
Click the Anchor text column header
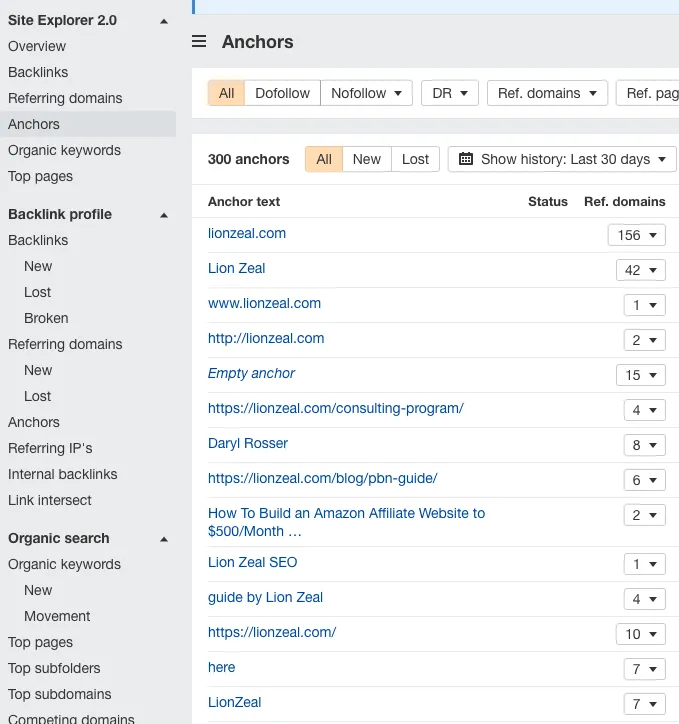click(x=244, y=202)
